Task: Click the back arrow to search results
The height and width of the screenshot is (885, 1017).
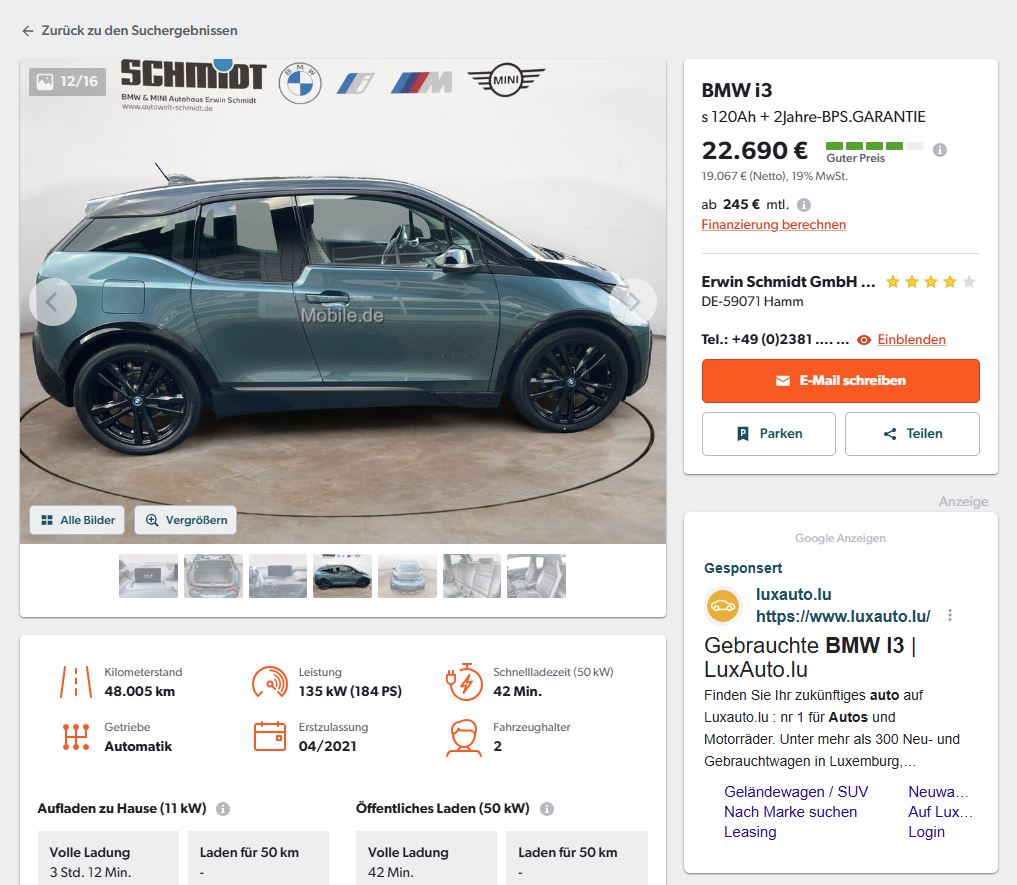Action: coord(28,31)
